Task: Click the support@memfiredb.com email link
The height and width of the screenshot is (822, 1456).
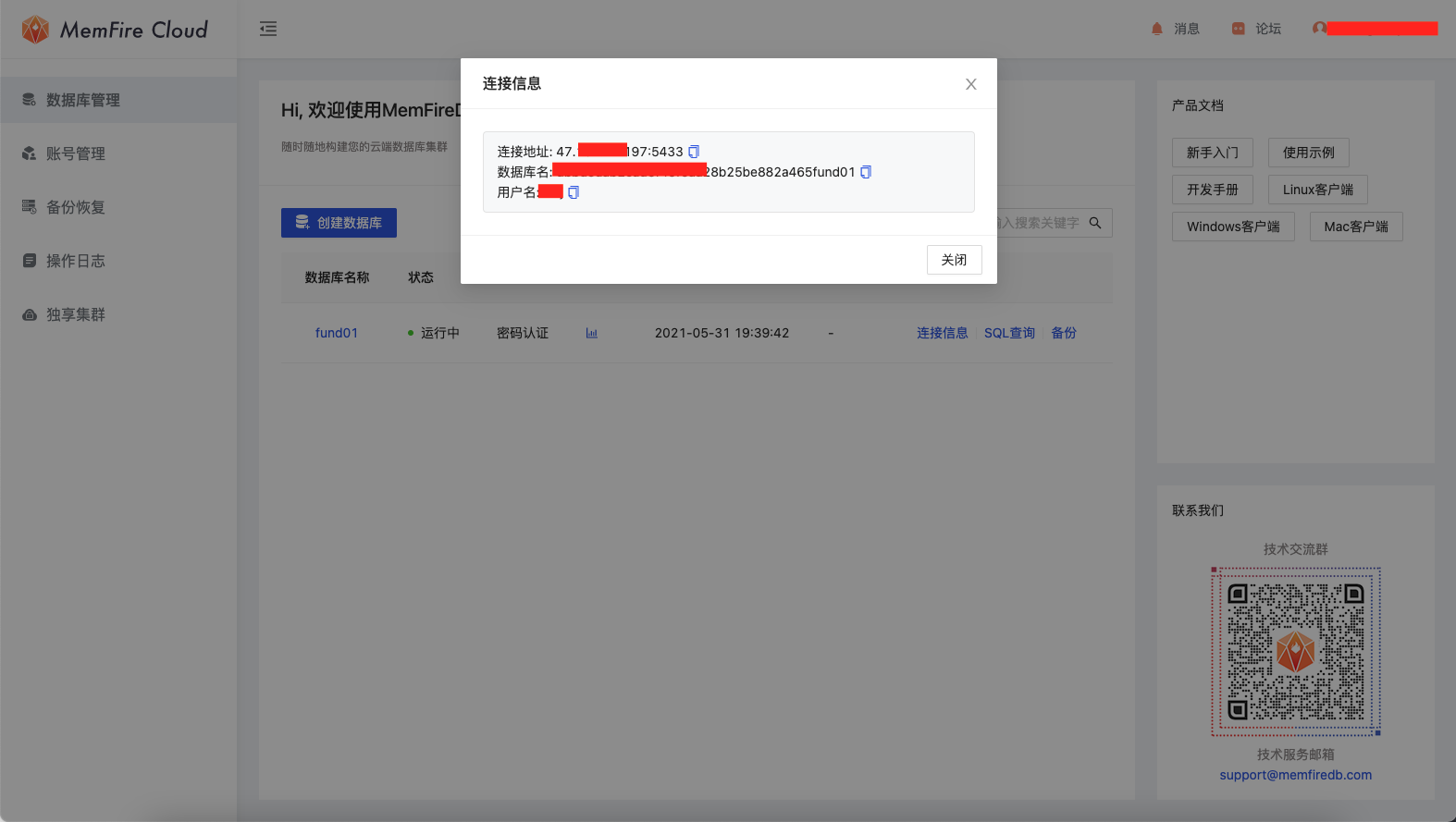Action: coord(1296,775)
